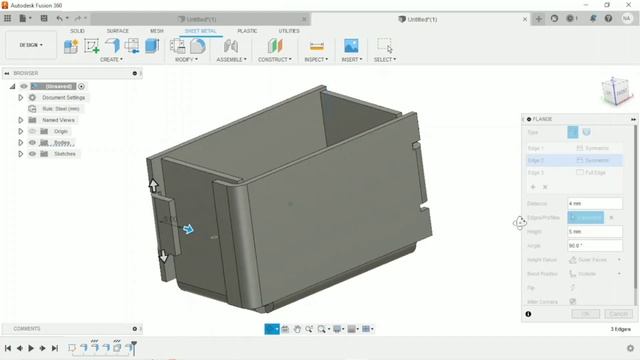This screenshot has height=360, width=640.
Task: Click the Measure icon above Inspect
Action: (x=317, y=46)
